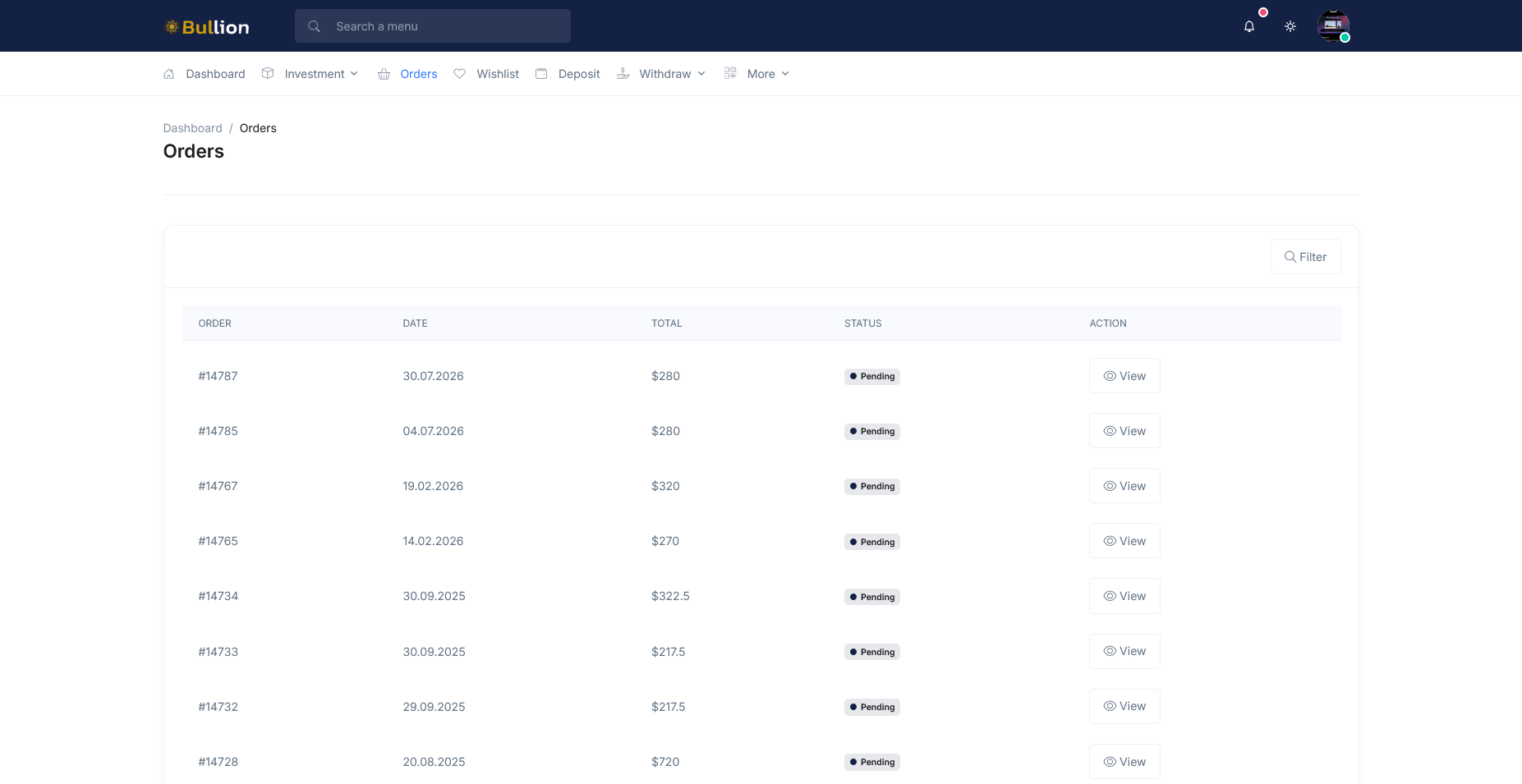Click the total $322.5
The height and width of the screenshot is (784, 1522).
click(x=670, y=596)
